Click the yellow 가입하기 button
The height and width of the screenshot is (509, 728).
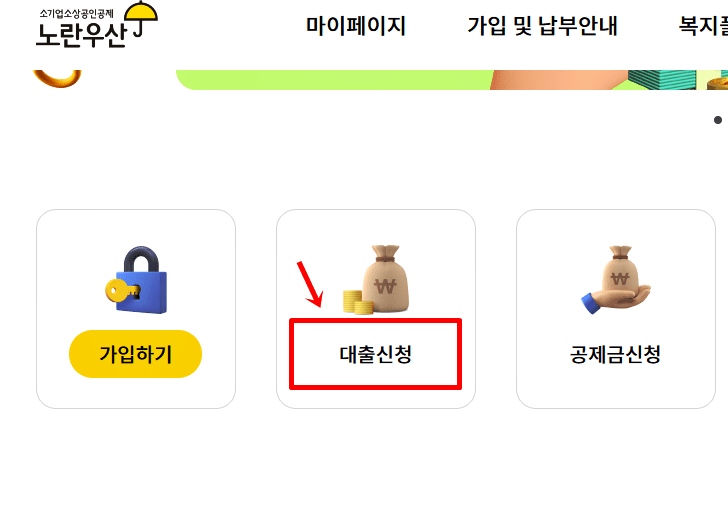136,354
